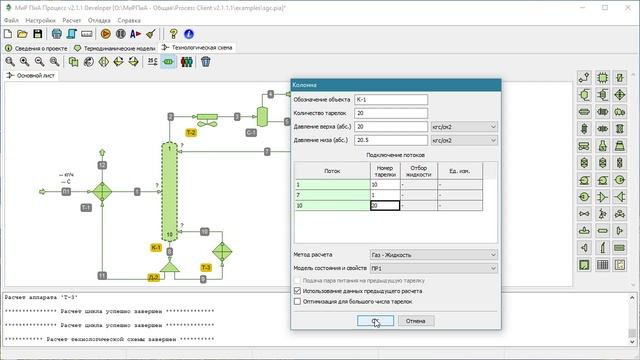
Task: Open the Файл menu
Action: coord(11,20)
